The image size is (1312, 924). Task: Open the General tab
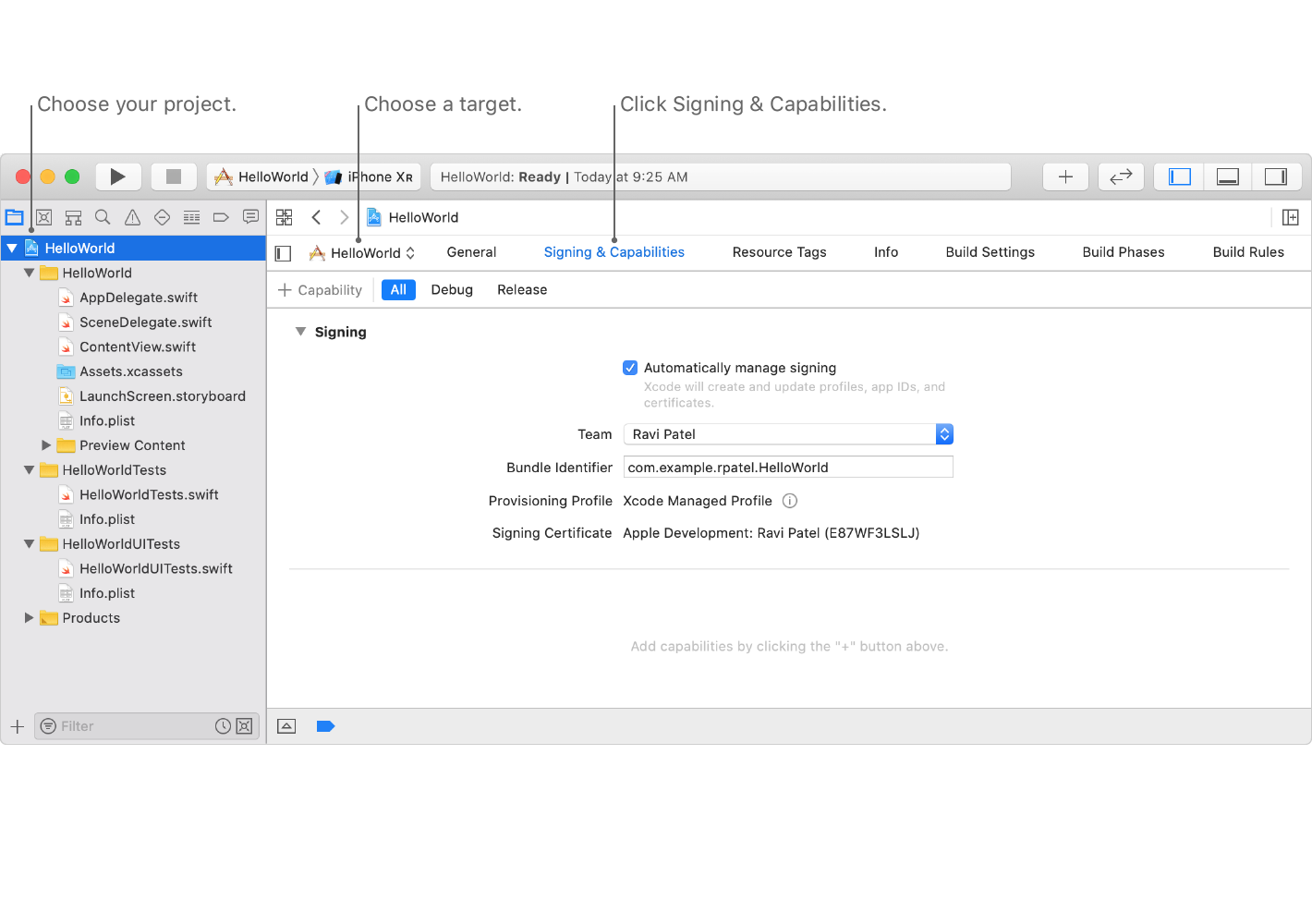(x=471, y=252)
